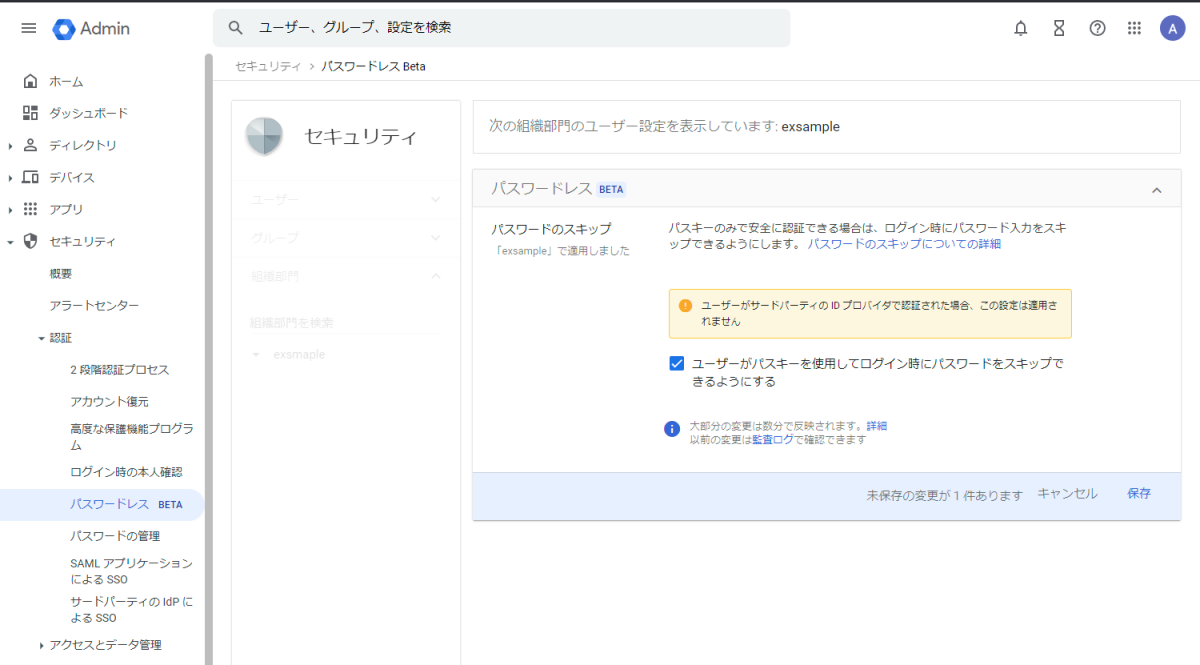The image size is (1200, 665).
Task: Collapse the パスワードレス settings card
Action: 1157,189
